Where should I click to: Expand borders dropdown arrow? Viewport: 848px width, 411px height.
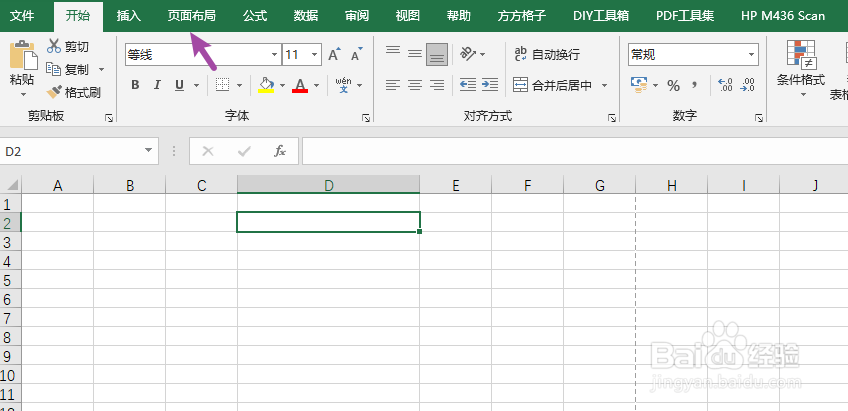coord(239,85)
